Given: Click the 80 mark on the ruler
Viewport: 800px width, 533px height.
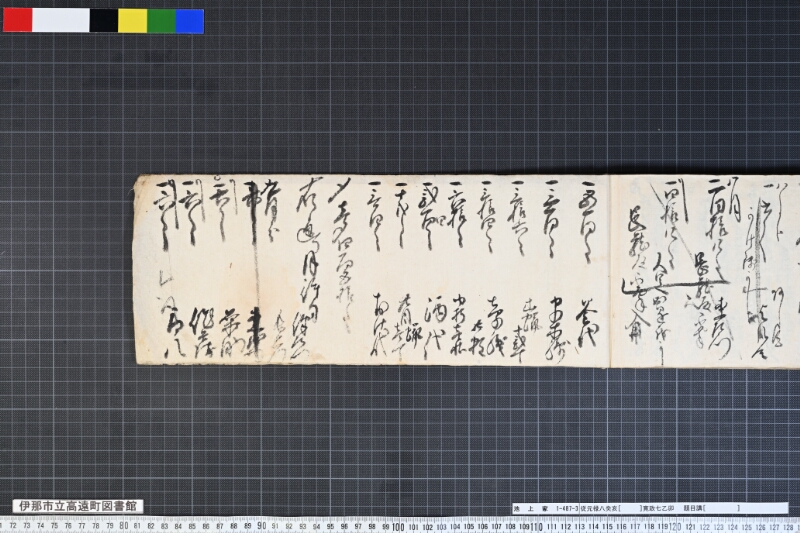Looking at the screenshot, I should pos(123,526).
